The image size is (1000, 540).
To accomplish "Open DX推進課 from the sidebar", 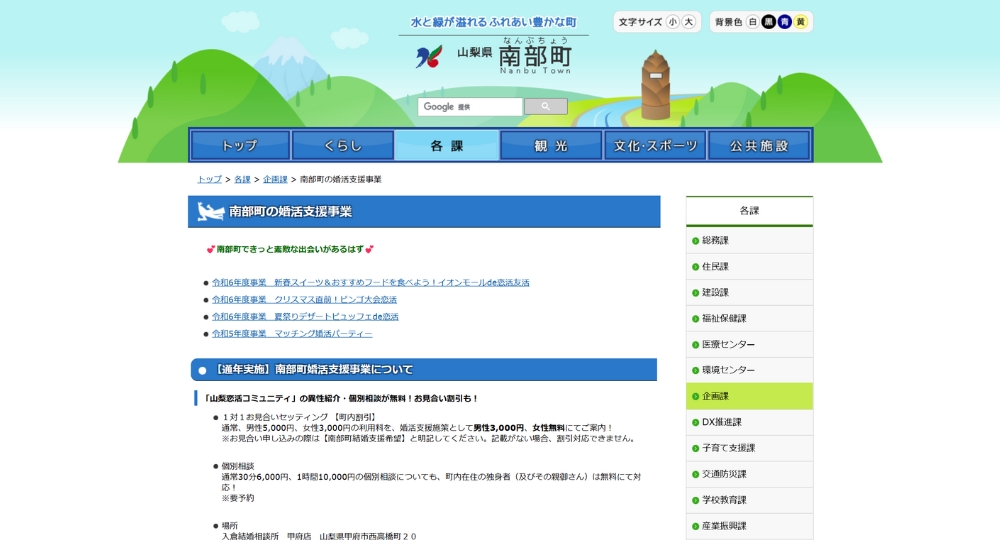I will pyautogui.click(x=720, y=422).
